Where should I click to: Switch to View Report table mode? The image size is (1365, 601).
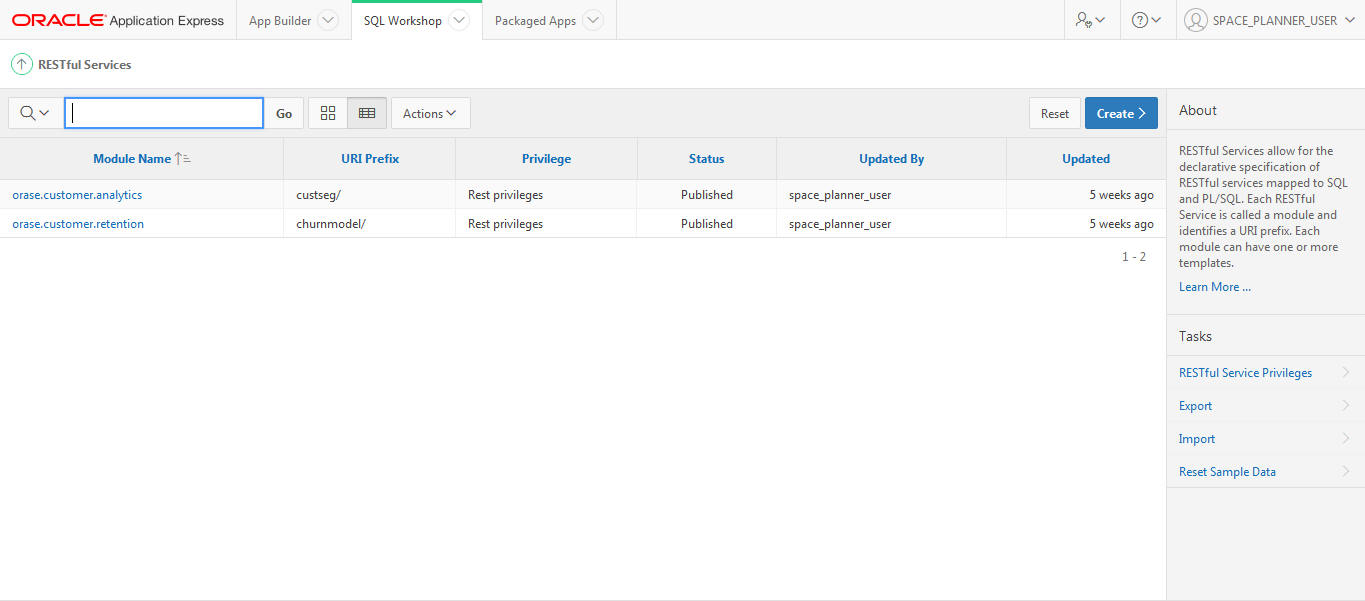pyautogui.click(x=367, y=113)
